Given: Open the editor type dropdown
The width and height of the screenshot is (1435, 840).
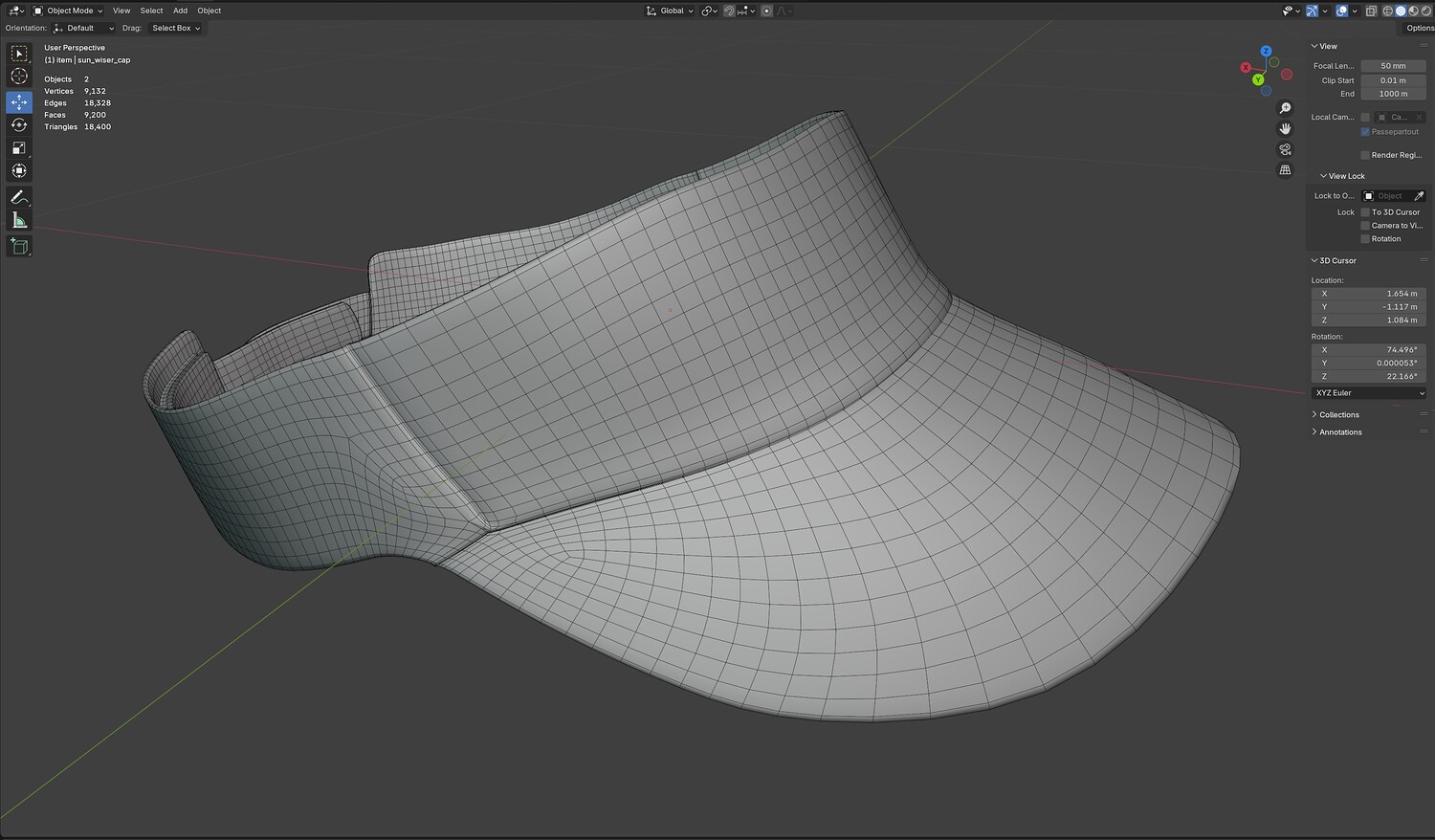Looking at the screenshot, I should 16,11.
